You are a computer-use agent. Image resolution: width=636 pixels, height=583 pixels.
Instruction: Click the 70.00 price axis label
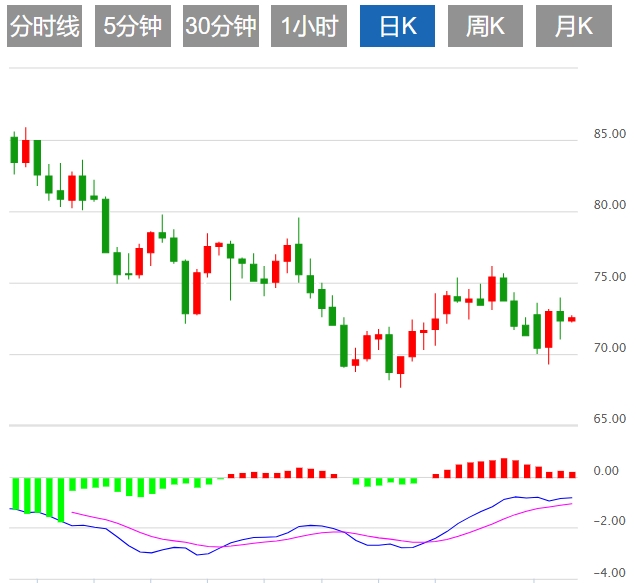coord(609,348)
